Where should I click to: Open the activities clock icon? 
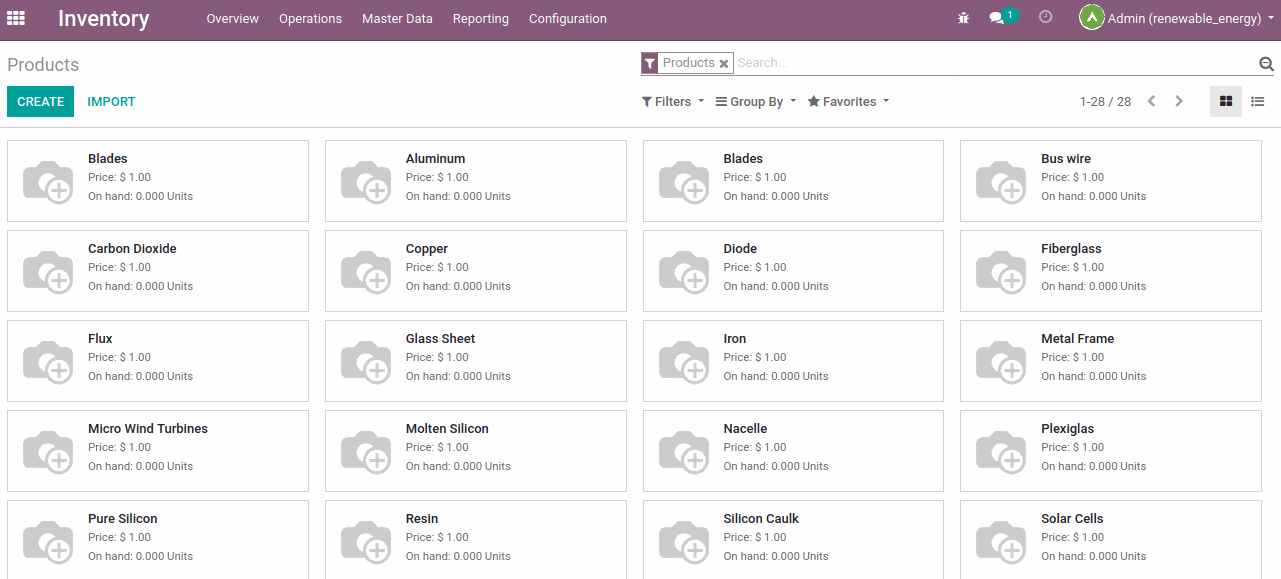coord(1045,17)
